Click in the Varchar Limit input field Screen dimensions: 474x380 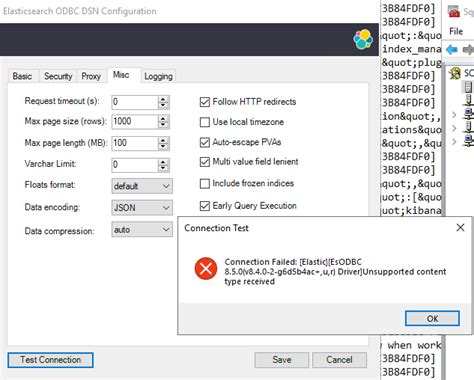point(135,165)
